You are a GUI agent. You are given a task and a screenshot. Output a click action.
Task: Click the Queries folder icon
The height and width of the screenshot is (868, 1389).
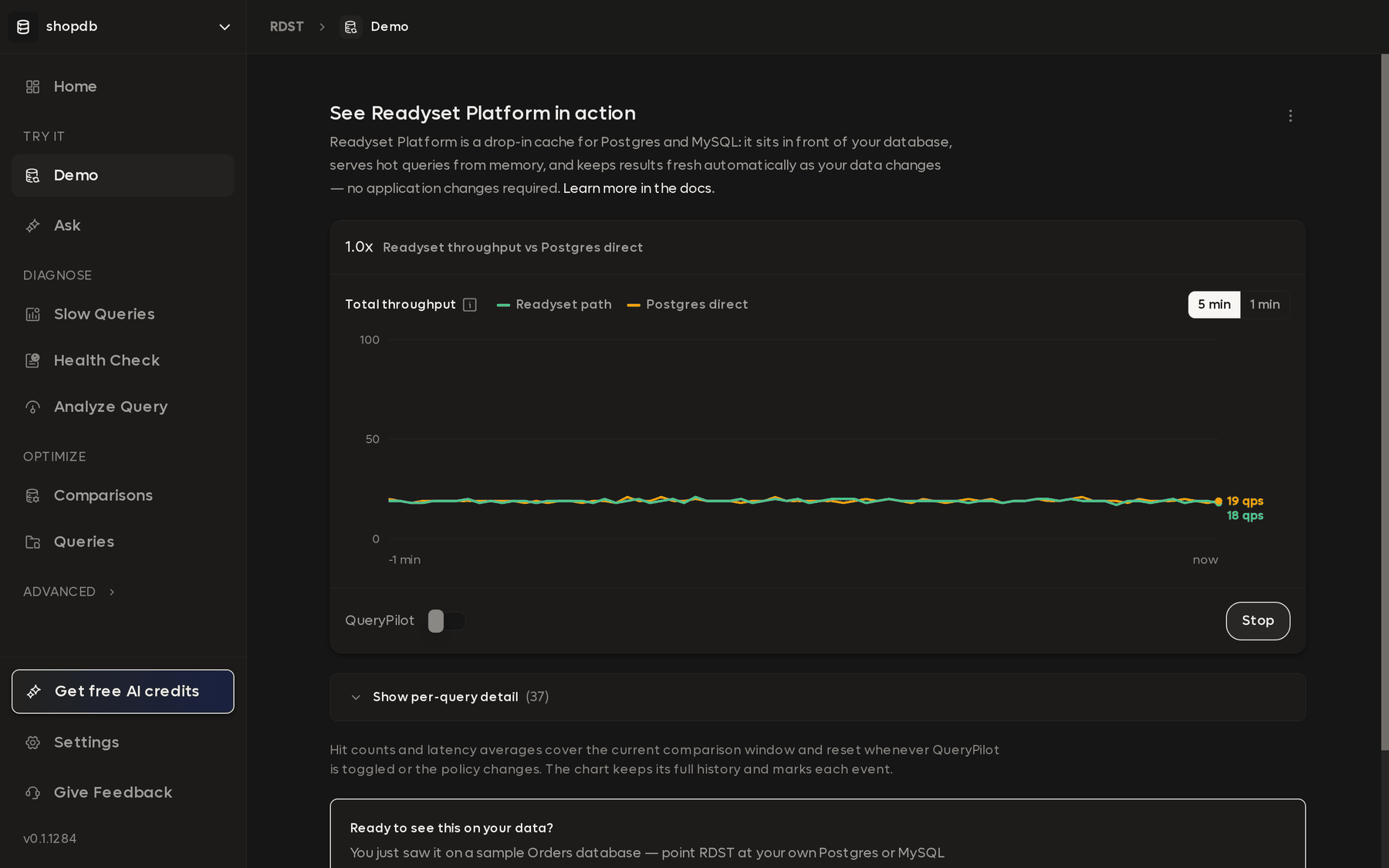32,542
